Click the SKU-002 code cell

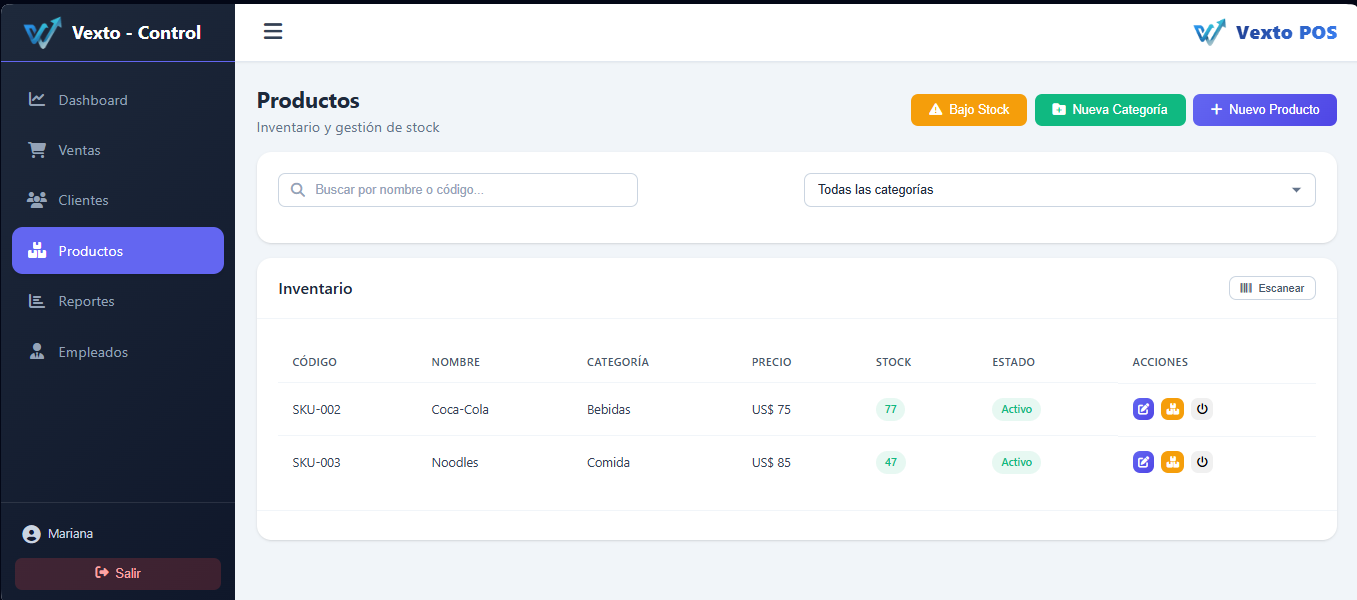coord(317,409)
